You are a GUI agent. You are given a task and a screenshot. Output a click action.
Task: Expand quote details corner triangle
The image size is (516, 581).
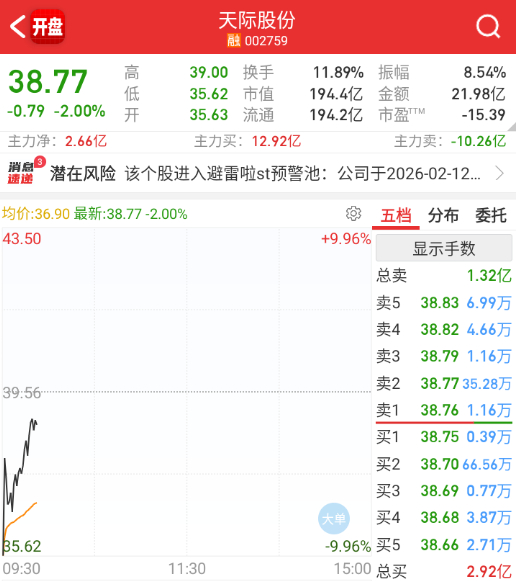tap(512, 127)
